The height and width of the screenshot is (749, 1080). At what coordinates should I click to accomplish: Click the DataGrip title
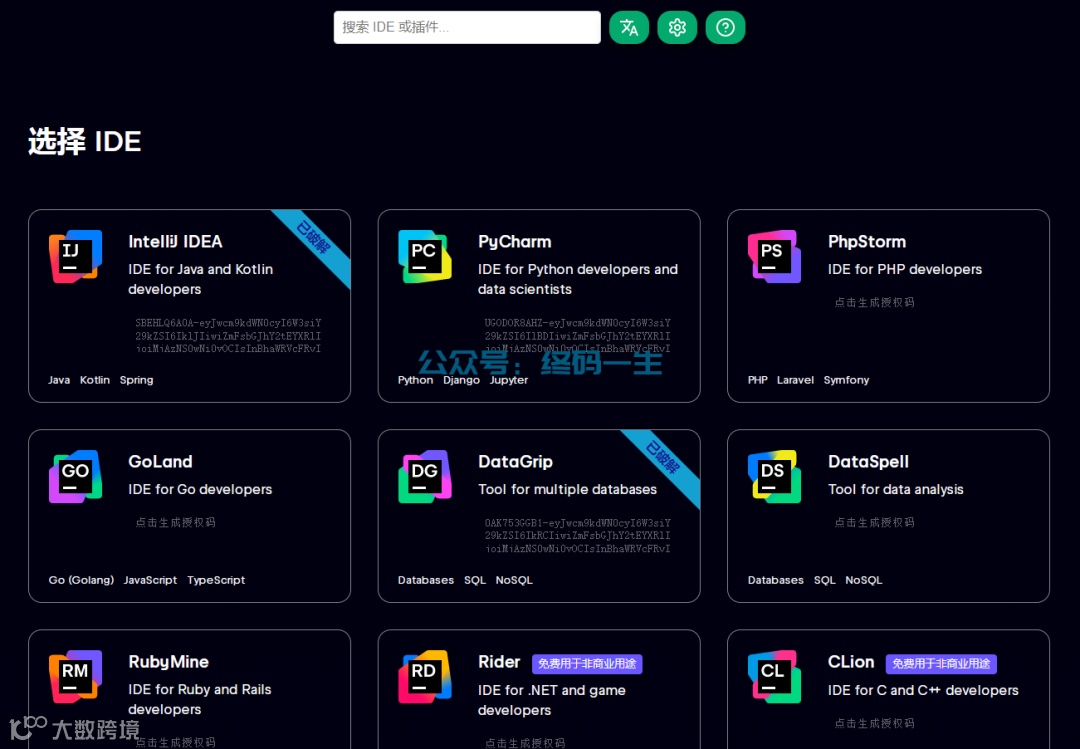coord(515,462)
